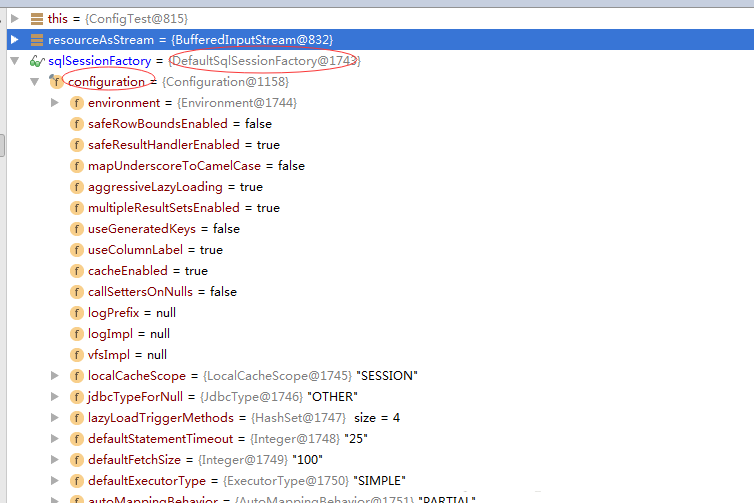Image resolution: width=754 pixels, height=503 pixels.
Task: Expand the lazyLoadTriggerMethods HashSet node
Action: [x=55, y=418]
